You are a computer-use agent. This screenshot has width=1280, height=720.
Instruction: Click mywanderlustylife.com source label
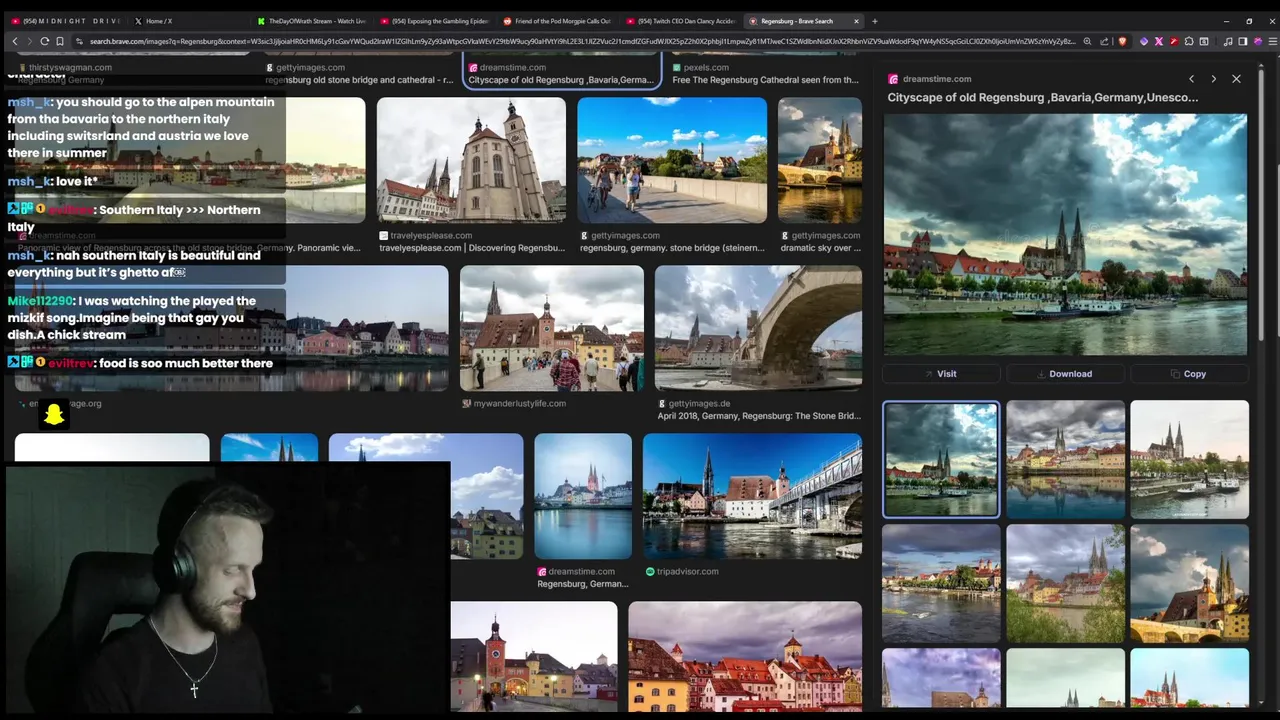[520, 404]
